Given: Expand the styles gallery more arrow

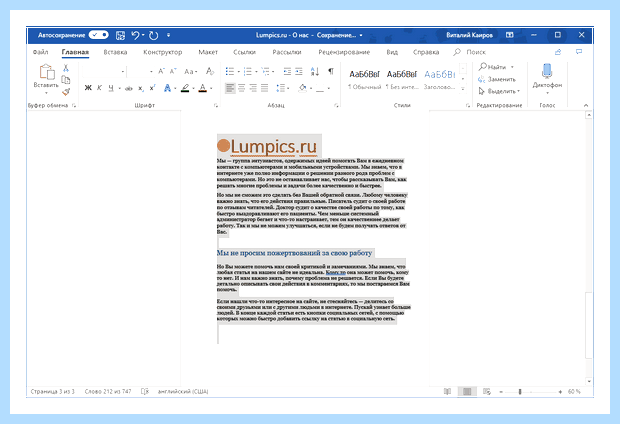Looking at the screenshot, I should (463, 89).
